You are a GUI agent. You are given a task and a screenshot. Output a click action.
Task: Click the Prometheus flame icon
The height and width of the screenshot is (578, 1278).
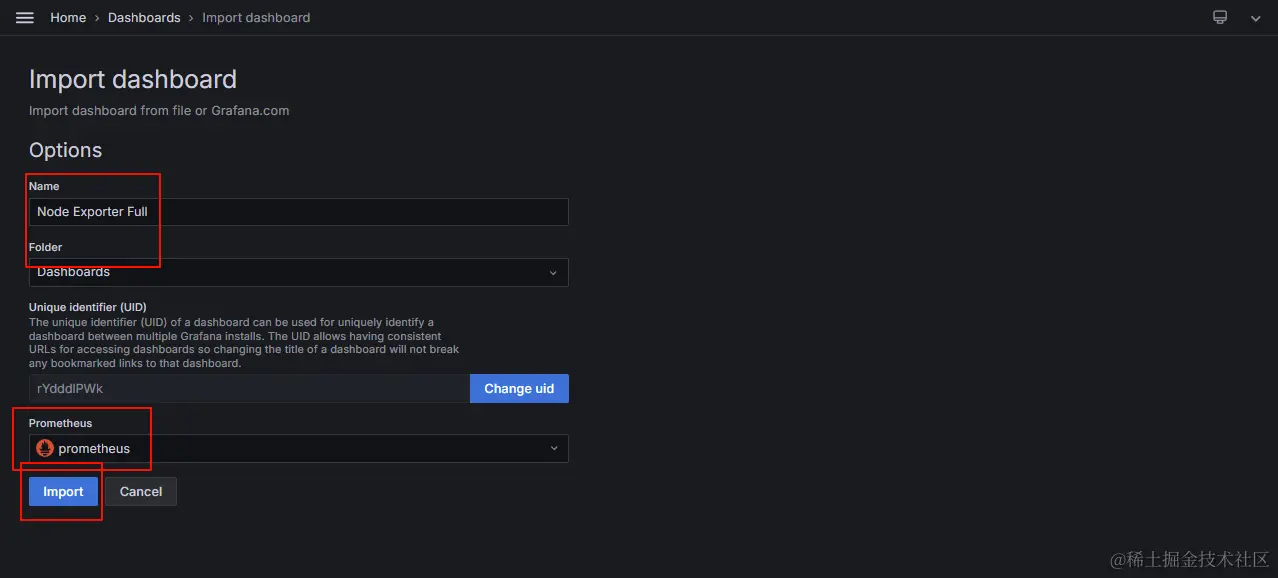coord(45,448)
